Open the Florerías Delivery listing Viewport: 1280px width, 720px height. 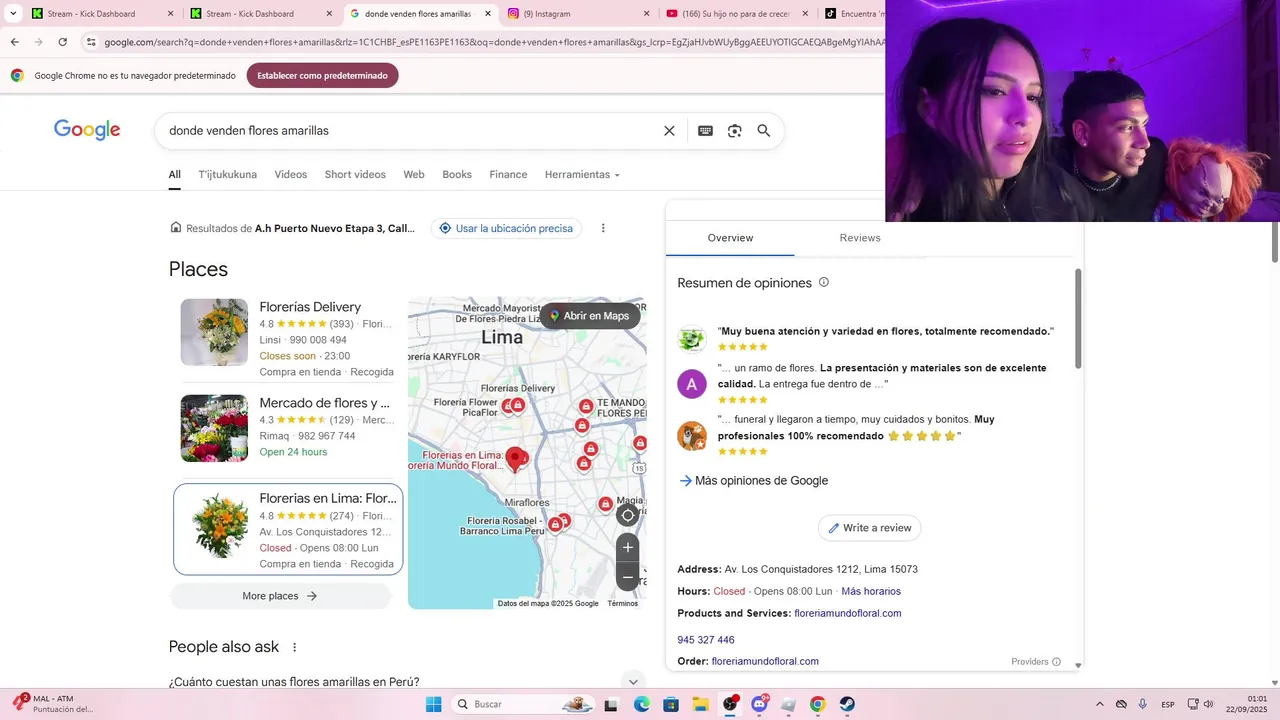(310, 307)
